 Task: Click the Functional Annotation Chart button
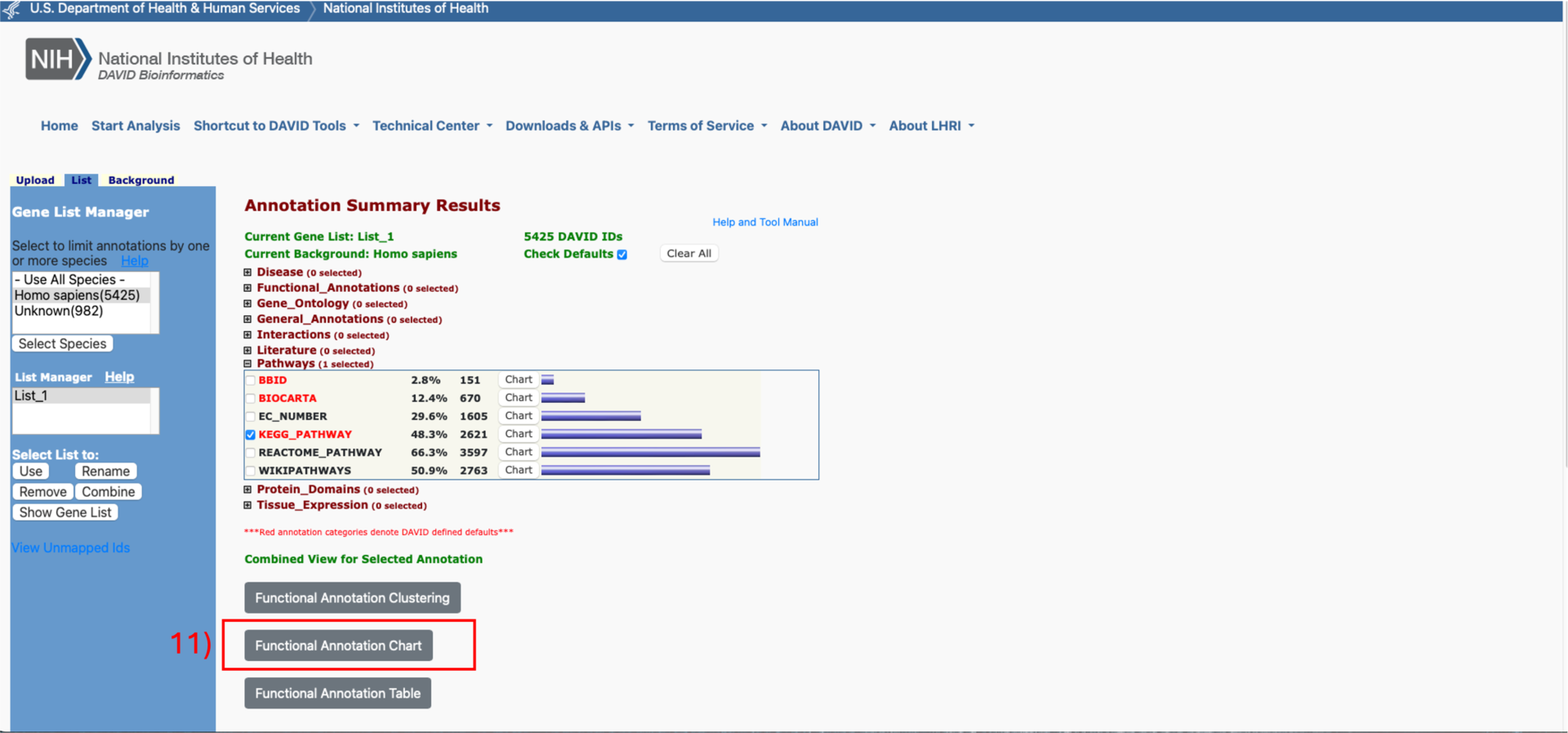click(338, 646)
